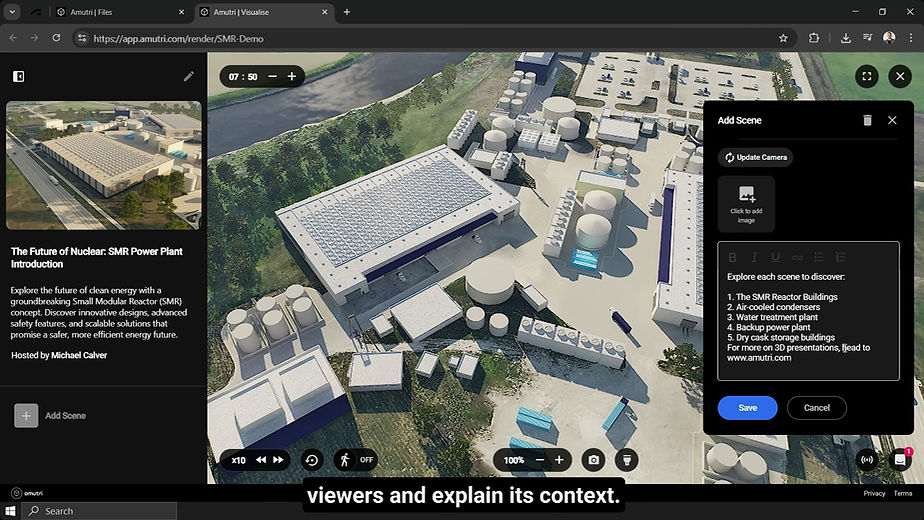924x520 pixels.
Task: Click host name Michael Calver
Action: (x=79, y=355)
